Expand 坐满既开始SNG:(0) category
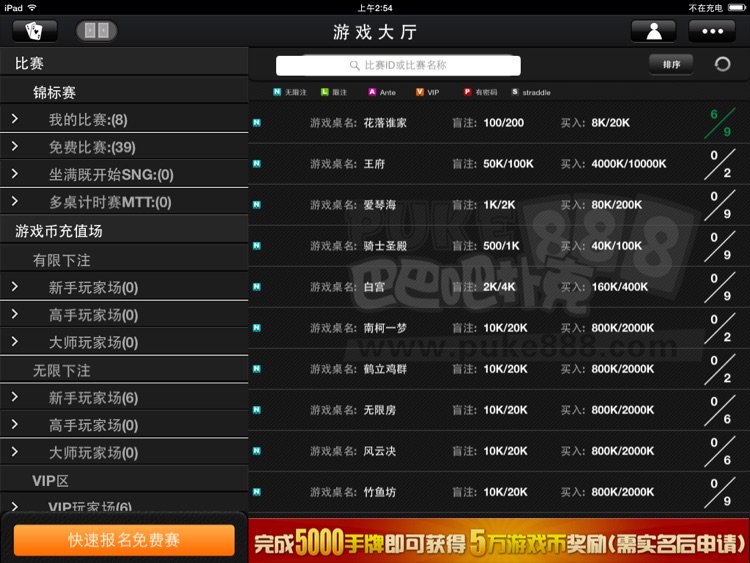Viewport: 750px width, 563px height. pyautogui.click(x=124, y=174)
